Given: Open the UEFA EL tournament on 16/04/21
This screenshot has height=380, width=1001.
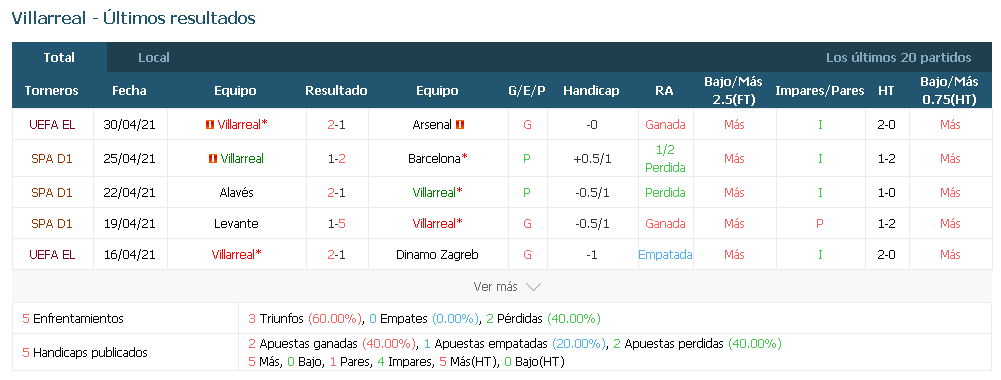Looking at the screenshot, I should tap(52, 254).
